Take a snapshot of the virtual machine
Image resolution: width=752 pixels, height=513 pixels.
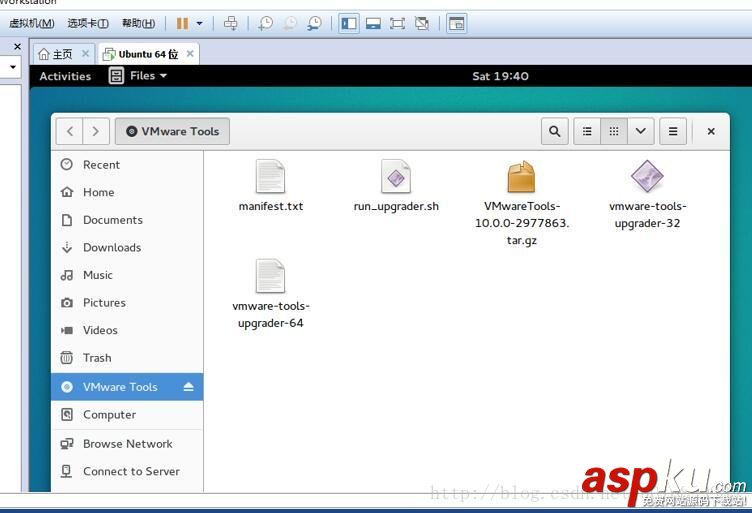click(x=265, y=23)
